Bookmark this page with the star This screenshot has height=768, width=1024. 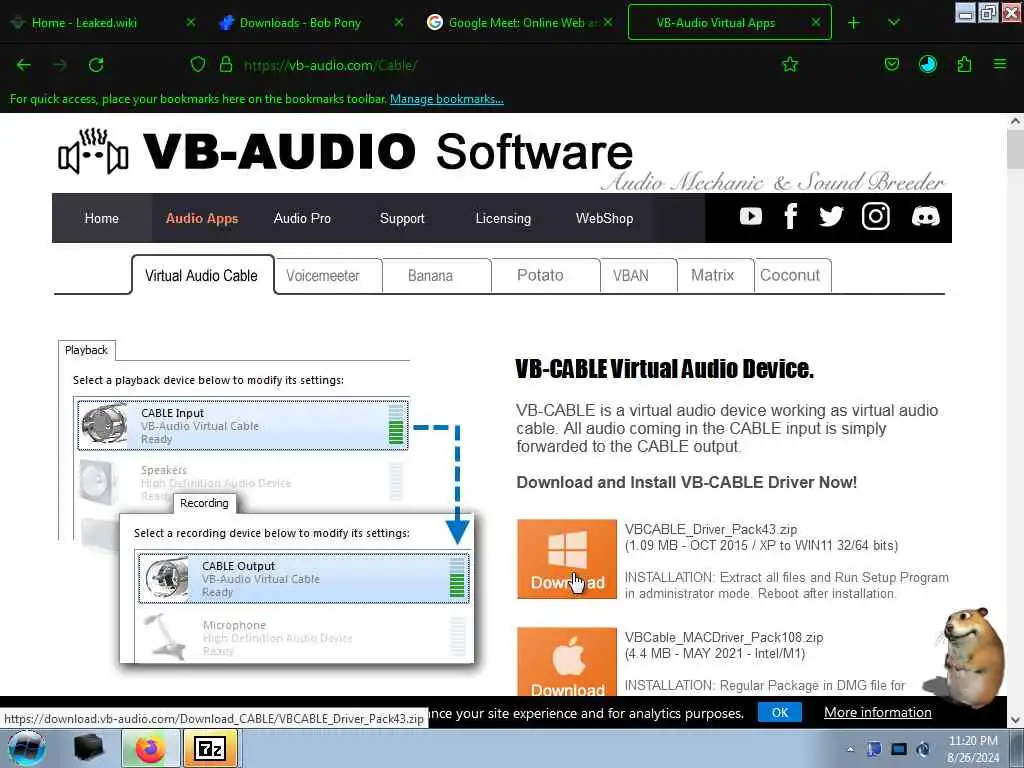(x=790, y=64)
